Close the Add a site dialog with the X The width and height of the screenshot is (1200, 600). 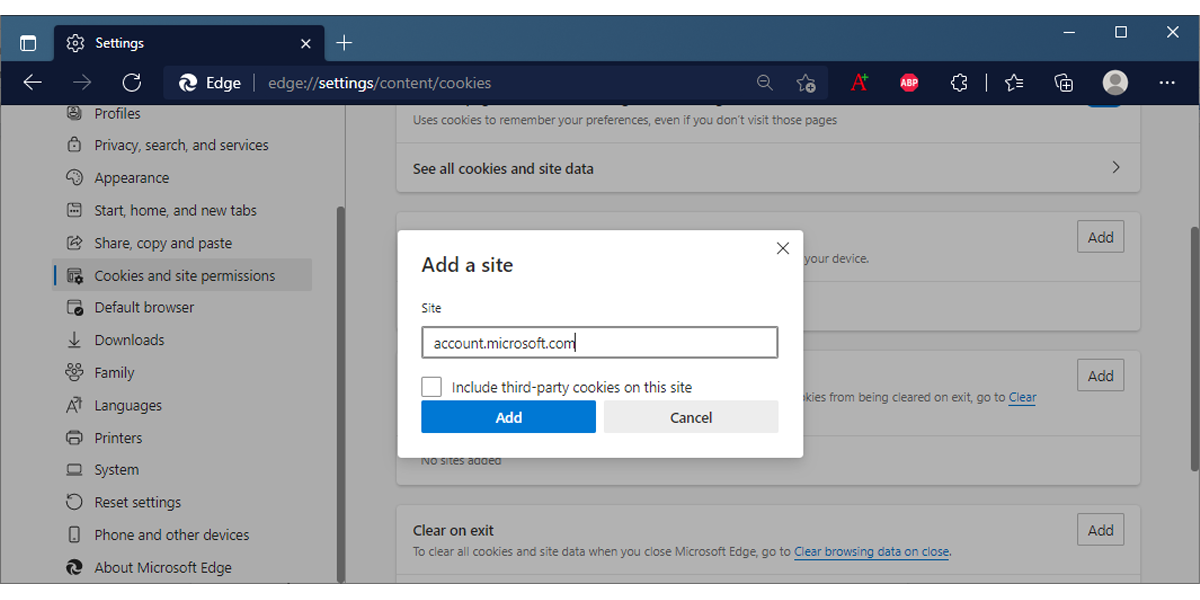[782, 247]
